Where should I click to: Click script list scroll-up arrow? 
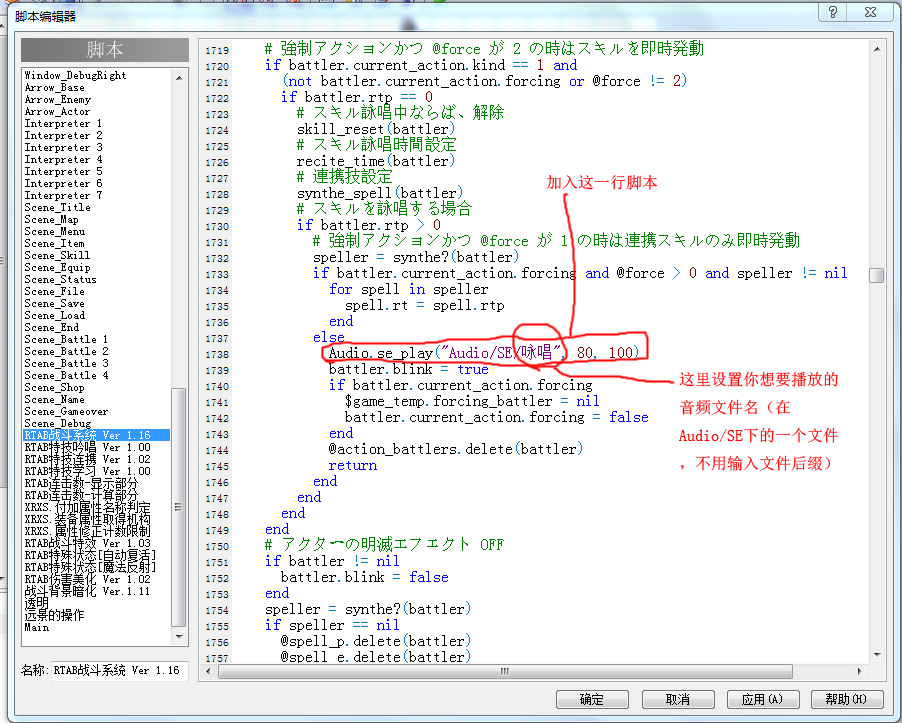pyautogui.click(x=179, y=77)
